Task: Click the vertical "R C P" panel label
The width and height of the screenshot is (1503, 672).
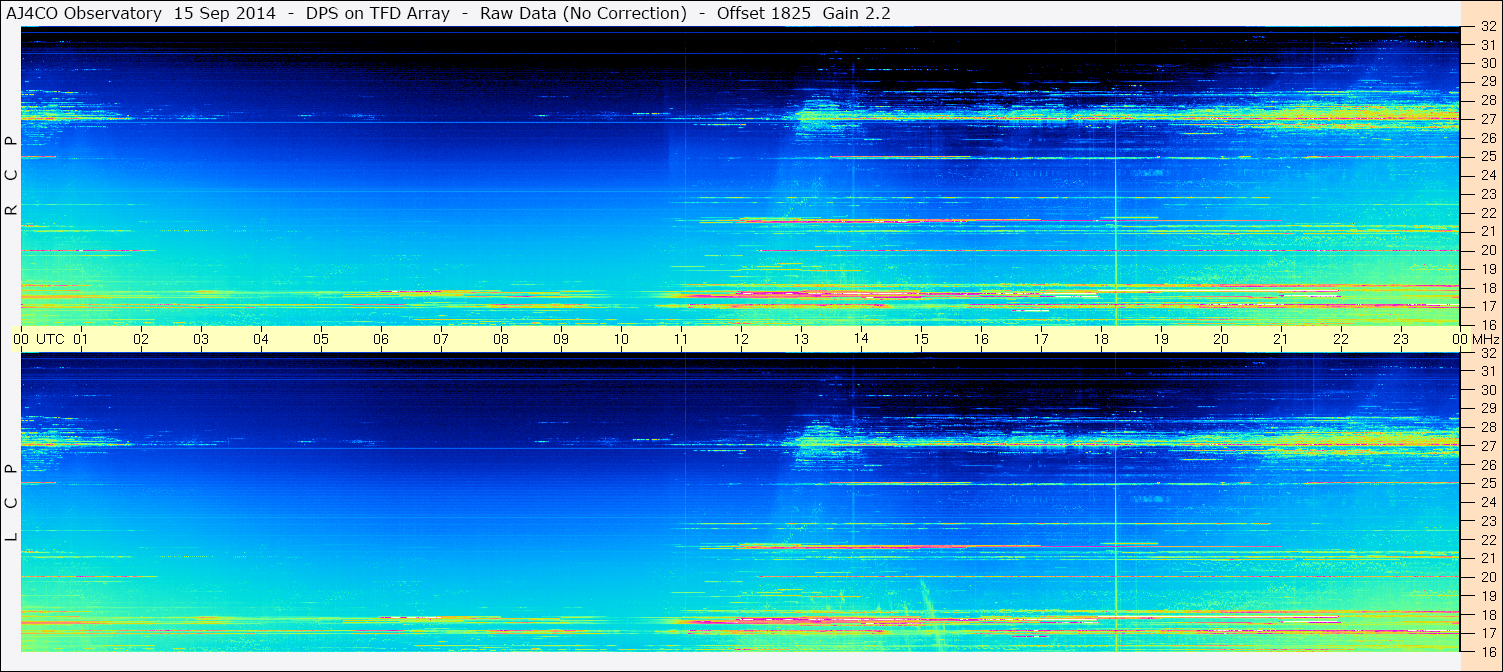Action: (x=12, y=176)
